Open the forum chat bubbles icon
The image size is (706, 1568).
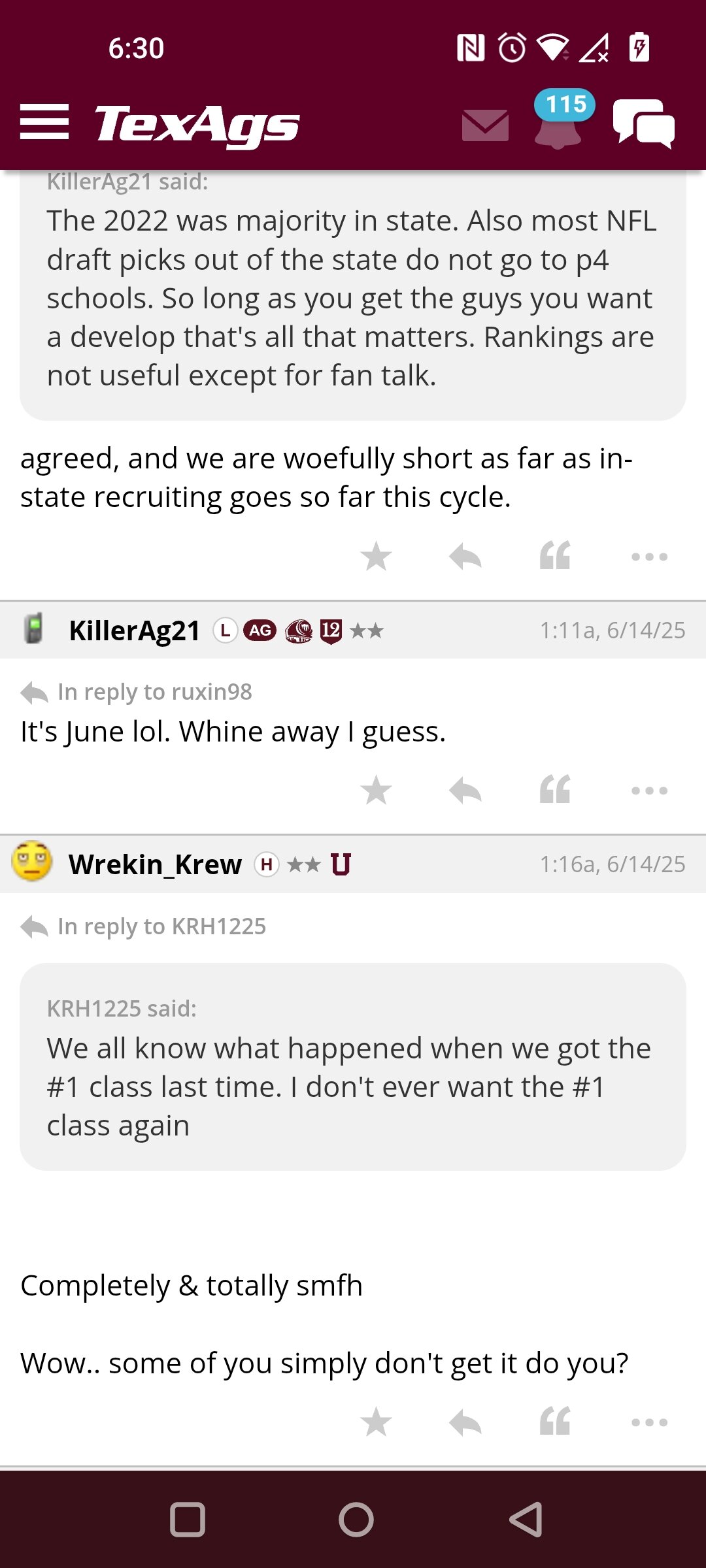644,123
